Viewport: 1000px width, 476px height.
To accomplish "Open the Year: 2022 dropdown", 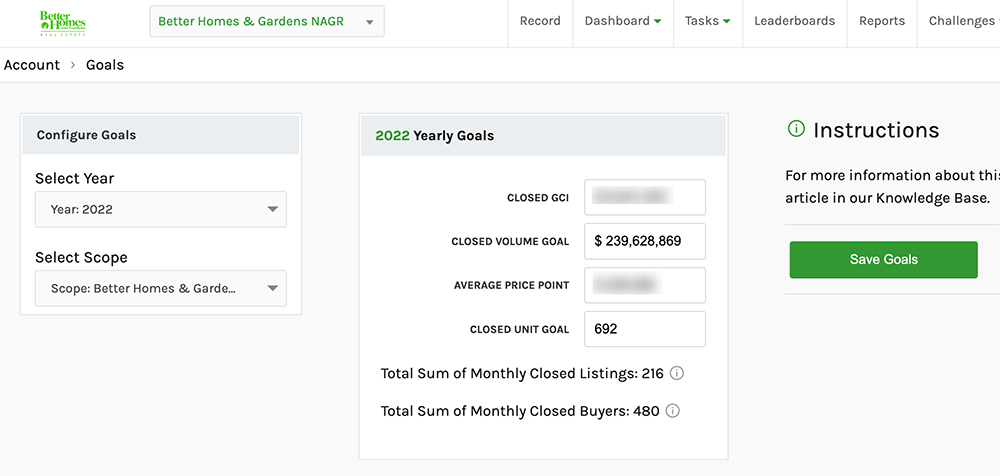I will pyautogui.click(x=161, y=209).
